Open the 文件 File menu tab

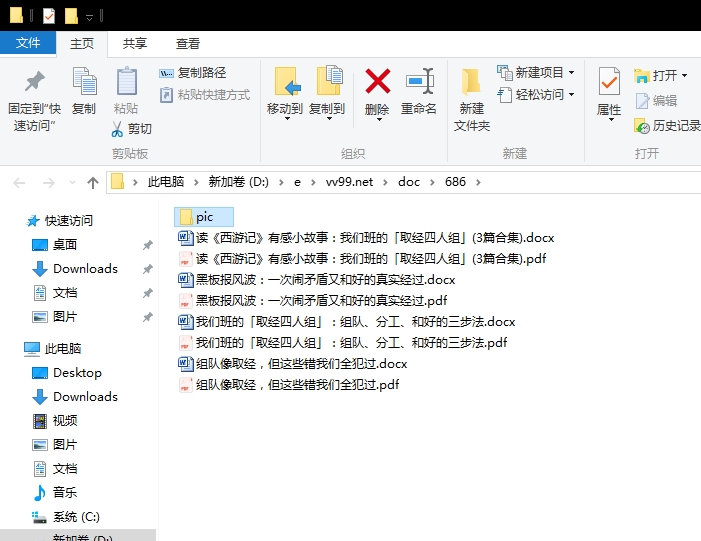click(28, 43)
